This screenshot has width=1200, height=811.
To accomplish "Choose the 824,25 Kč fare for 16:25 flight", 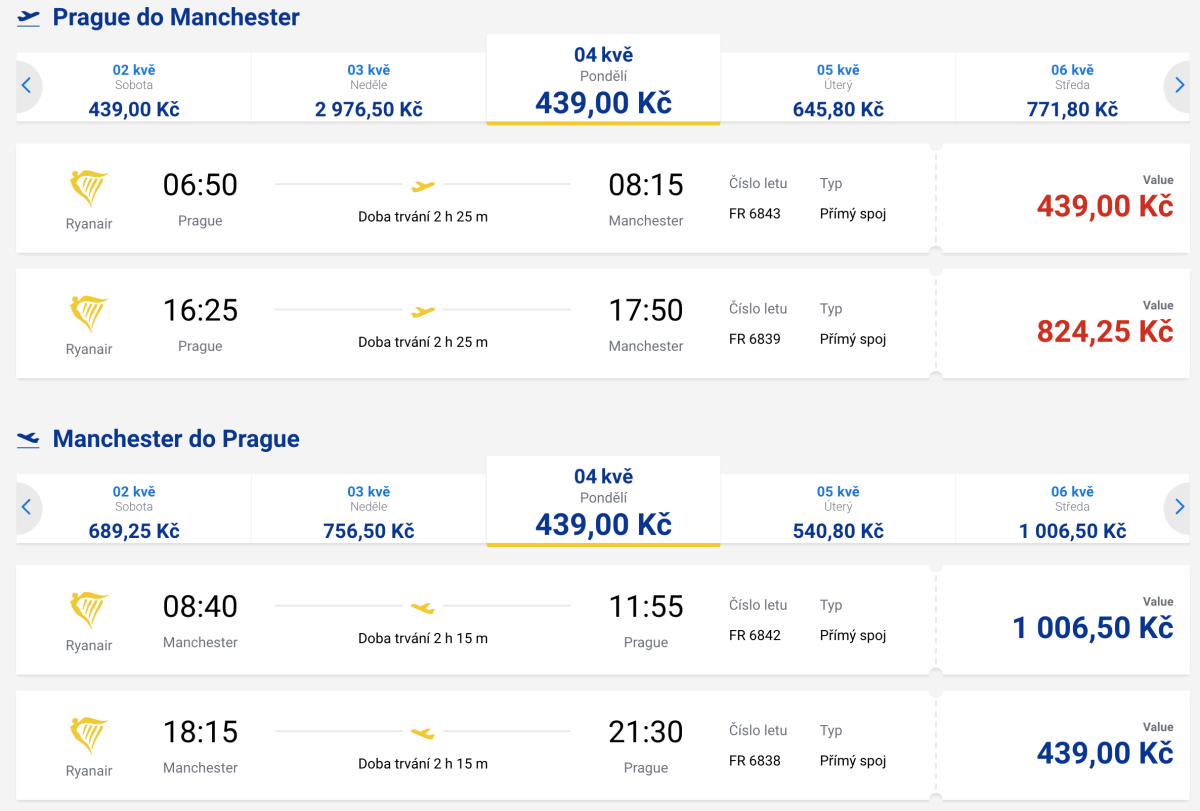I will (x=1104, y=331).
